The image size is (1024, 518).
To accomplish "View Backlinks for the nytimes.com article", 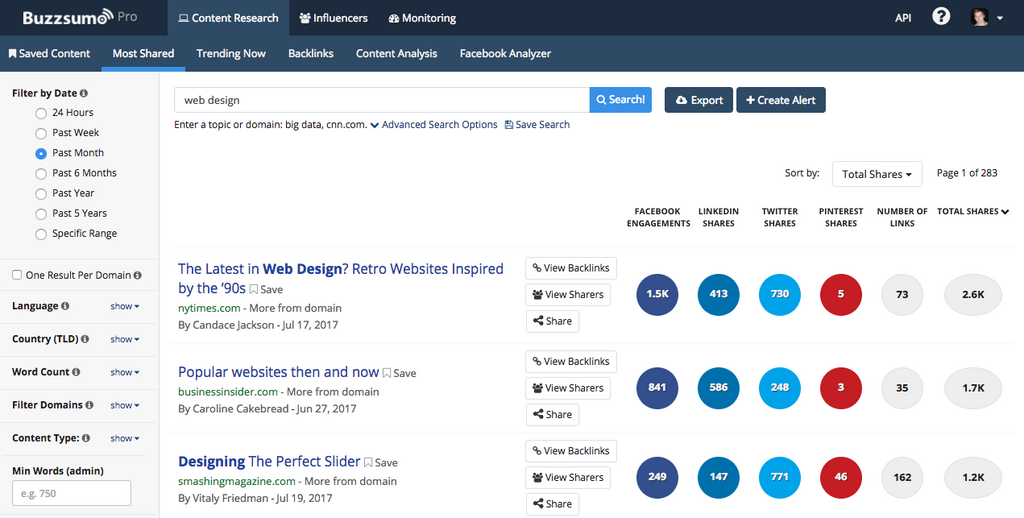I will click(x=571, y=268).
